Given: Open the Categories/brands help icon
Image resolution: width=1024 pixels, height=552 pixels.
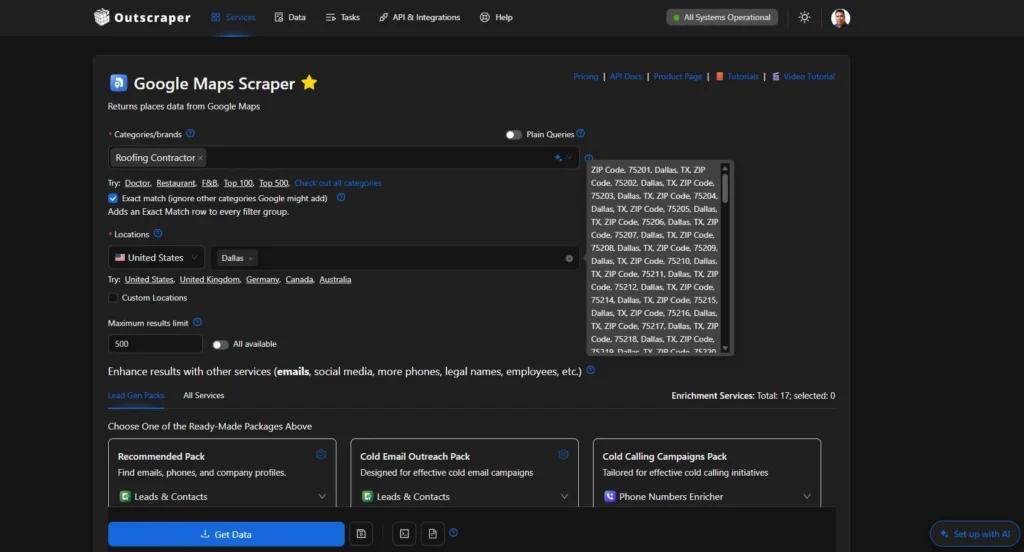Looking at the screenshot, I should click(x=190, y=133).
